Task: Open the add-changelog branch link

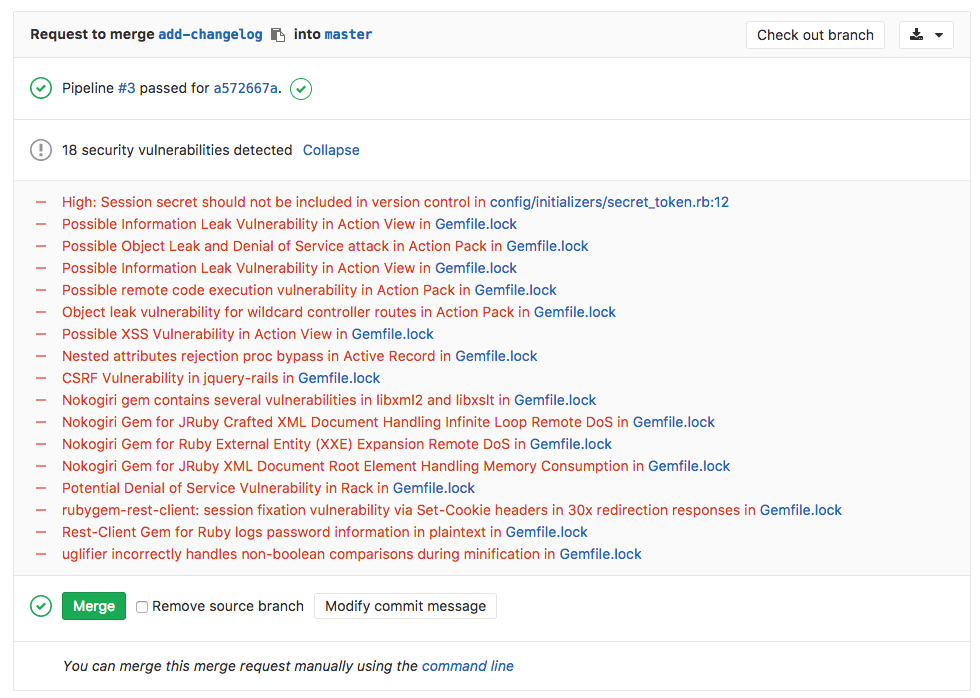Action: coord(210,35)
